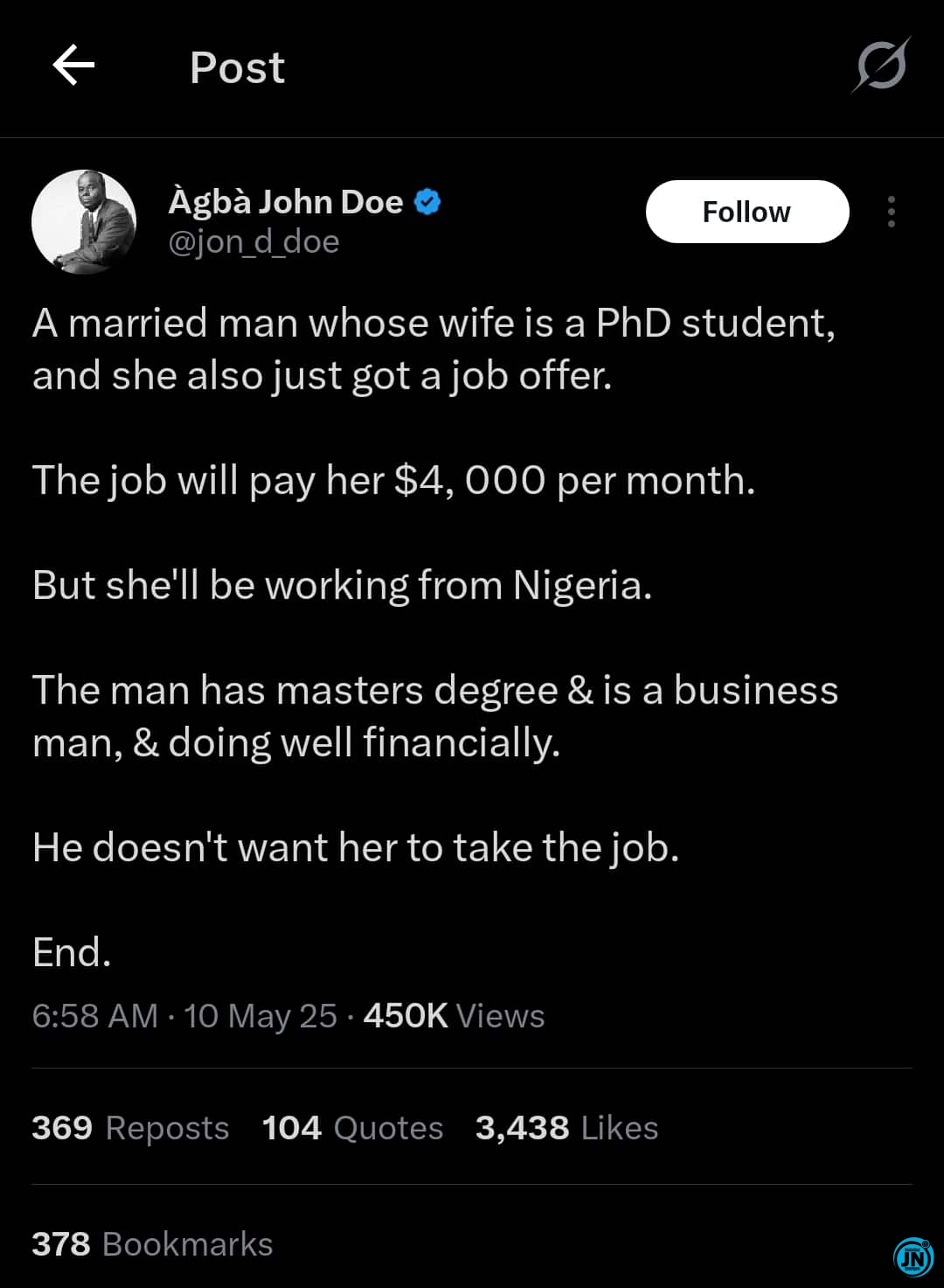This screenshot has height=1288, width=944.
Task: Click the Post header title
Action: point(238,67)
